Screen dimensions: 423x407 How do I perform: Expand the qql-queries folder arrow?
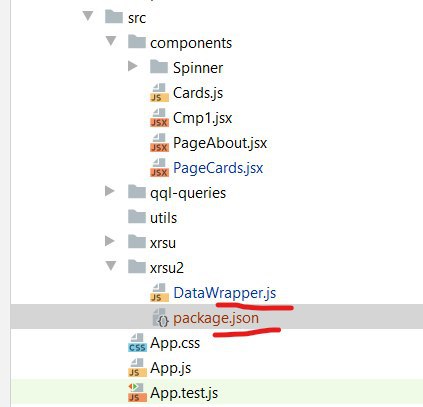tap(110, 191)
